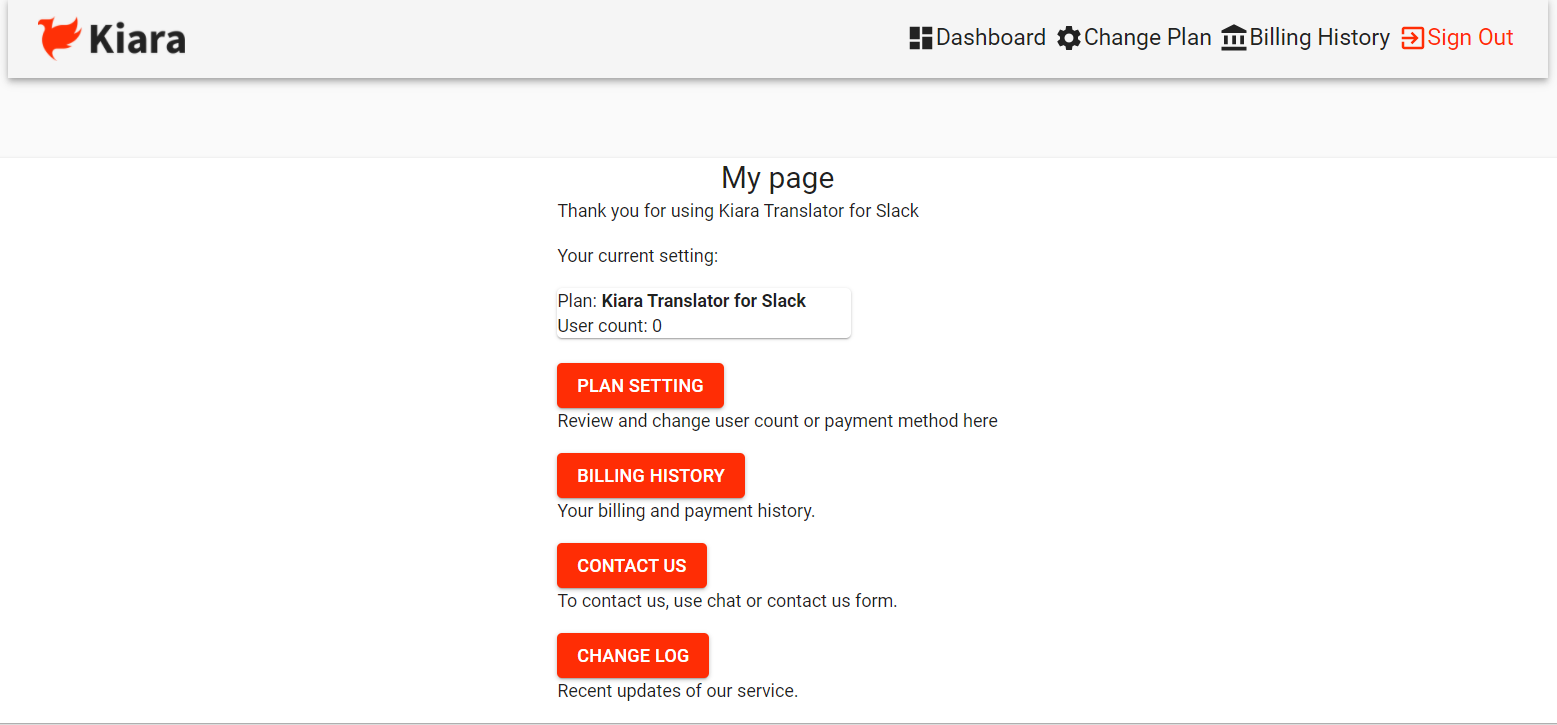1557x725 pixels.
Task: Click plan name Kiara Translator for Slack
Action: [704, 301]
